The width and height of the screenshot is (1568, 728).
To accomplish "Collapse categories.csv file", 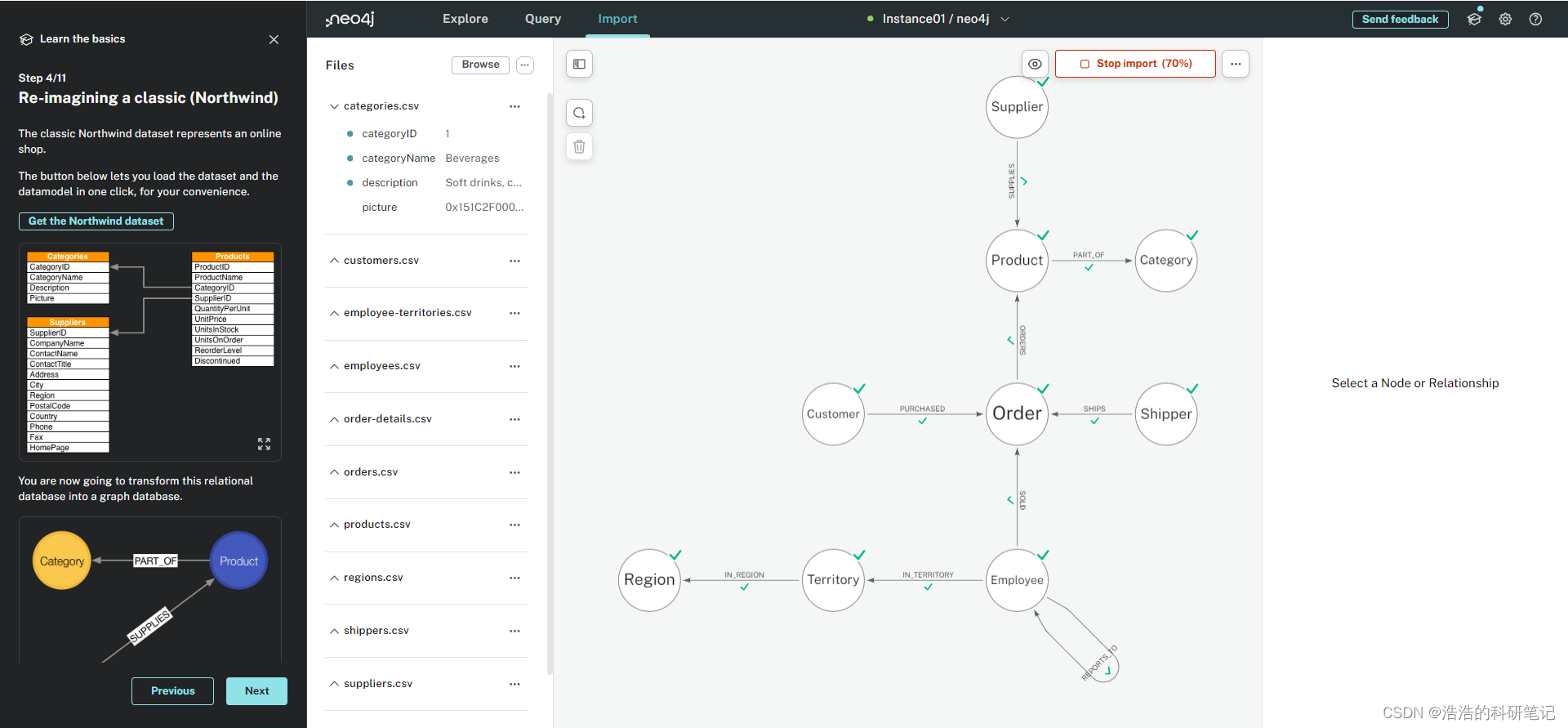I will pyautogui.click(x=334, y=106).
